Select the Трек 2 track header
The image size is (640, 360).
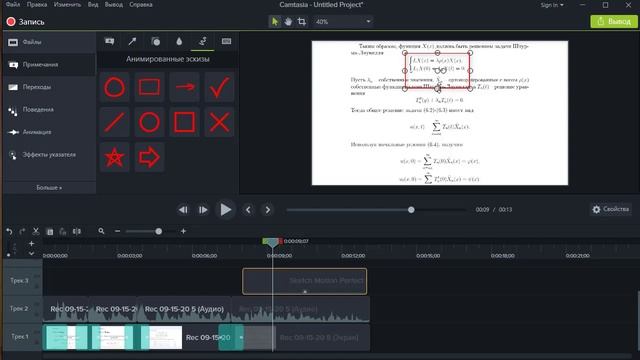tap(22, 309)
